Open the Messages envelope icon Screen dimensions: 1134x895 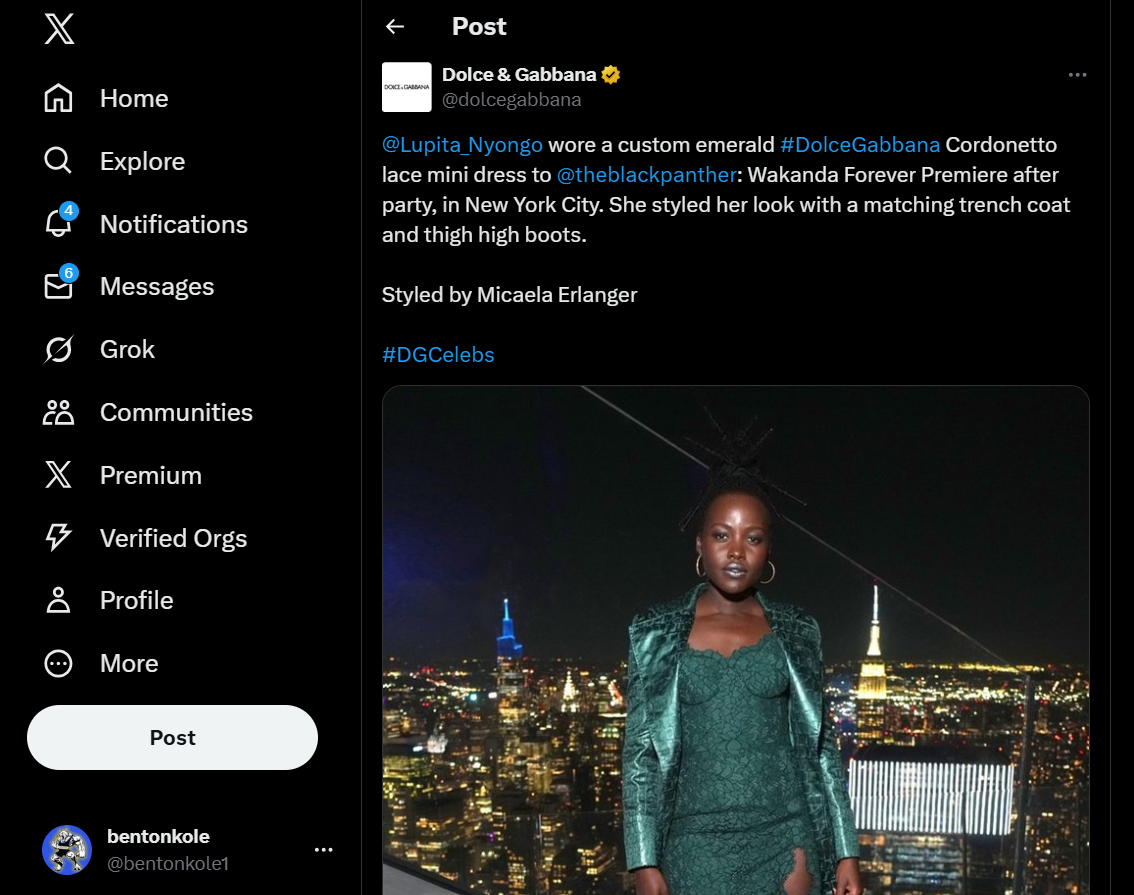pyautogui.click(x=59, y=286)
